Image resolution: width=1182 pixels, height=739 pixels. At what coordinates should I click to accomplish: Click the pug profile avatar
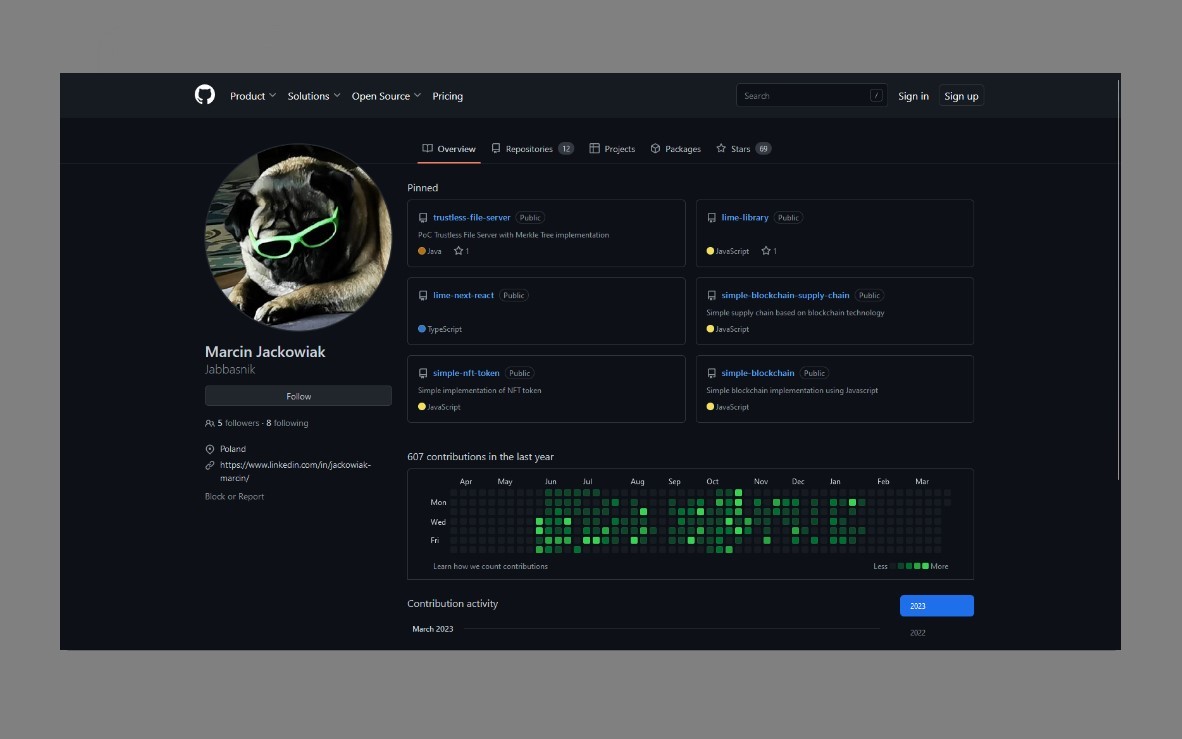[298, 237]
